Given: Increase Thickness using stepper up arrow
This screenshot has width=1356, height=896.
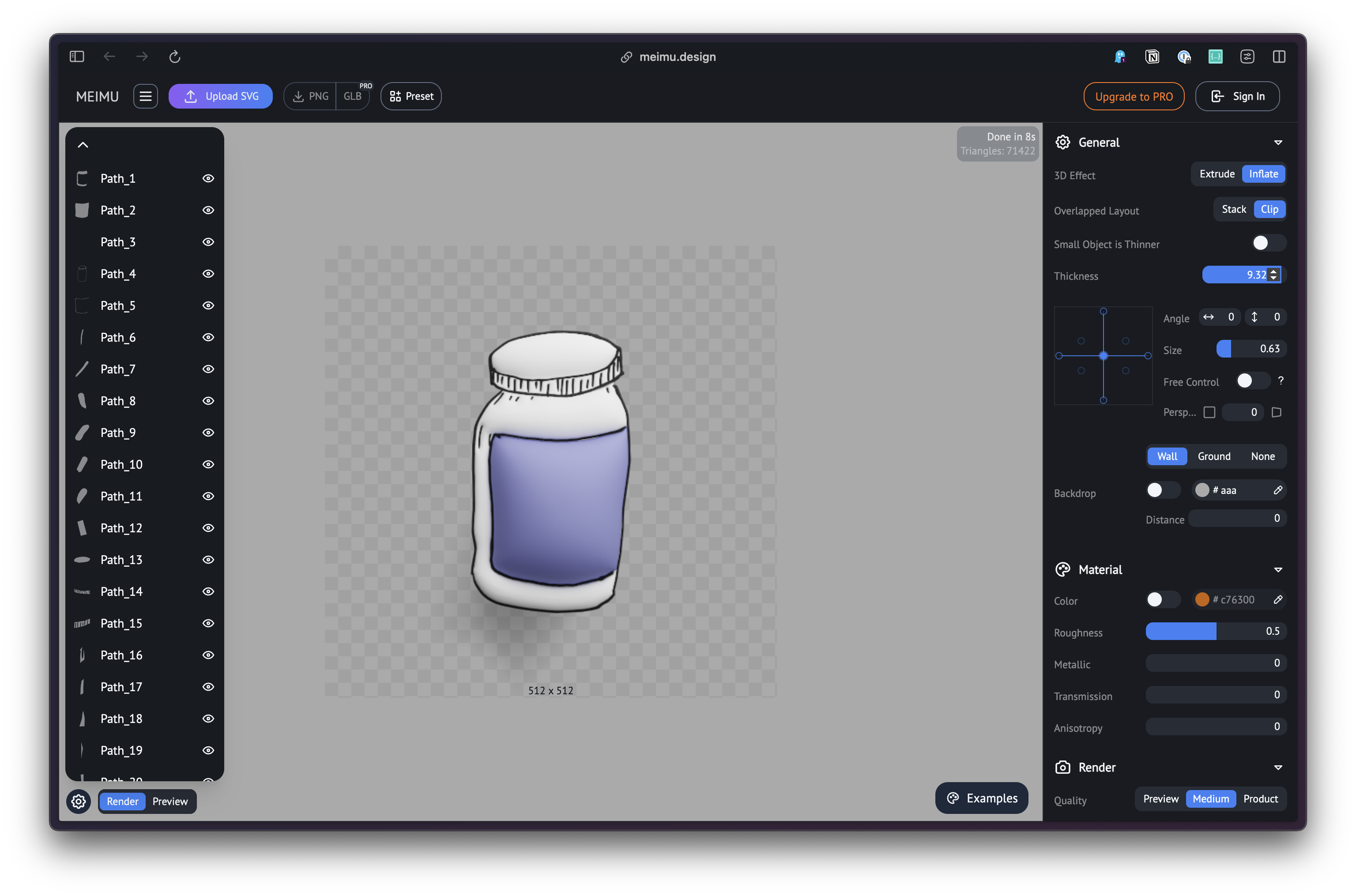Looking at the screenshot, I should (x=1274, y=271).
